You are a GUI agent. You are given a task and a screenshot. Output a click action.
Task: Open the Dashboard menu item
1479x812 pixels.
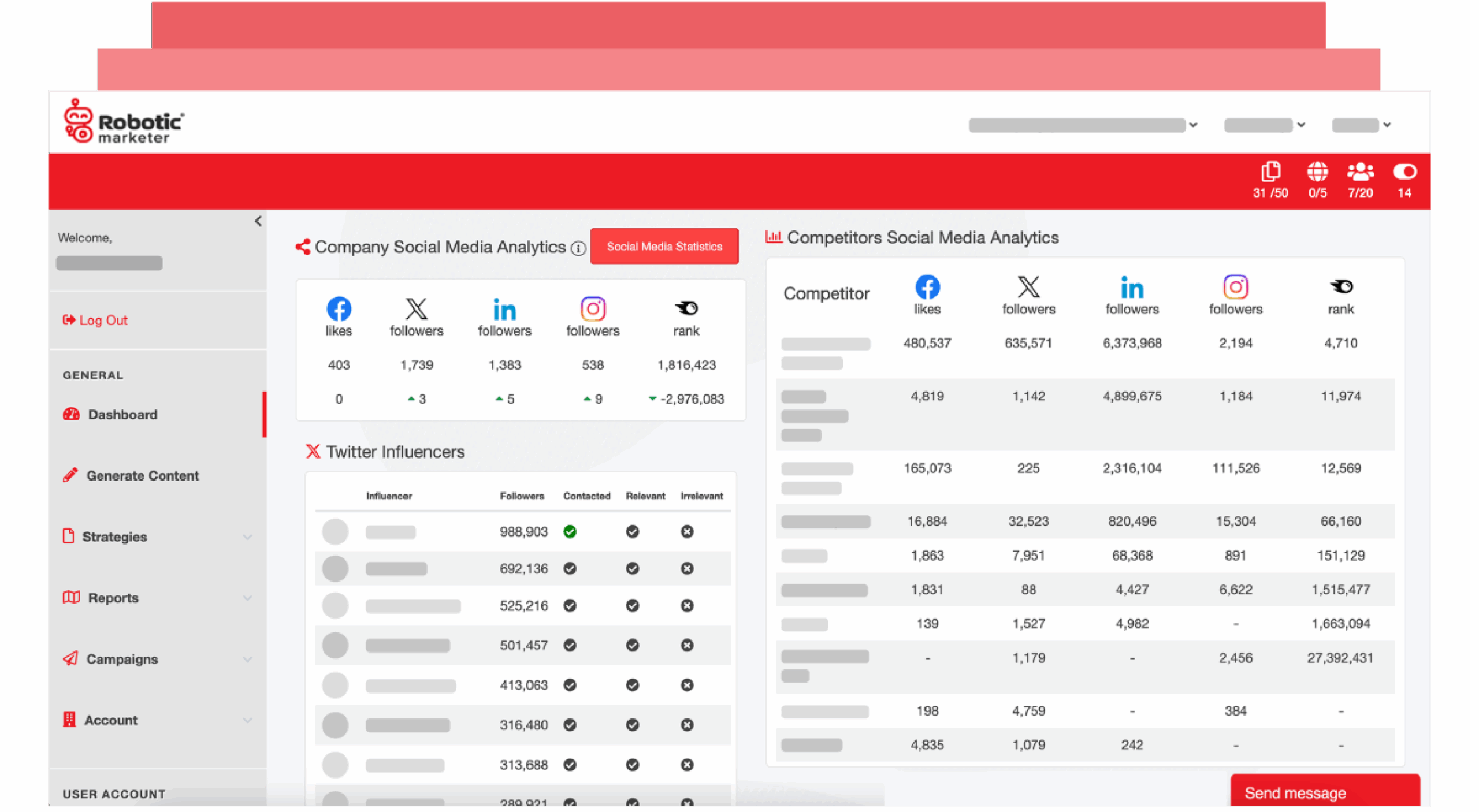pos(122,415)
